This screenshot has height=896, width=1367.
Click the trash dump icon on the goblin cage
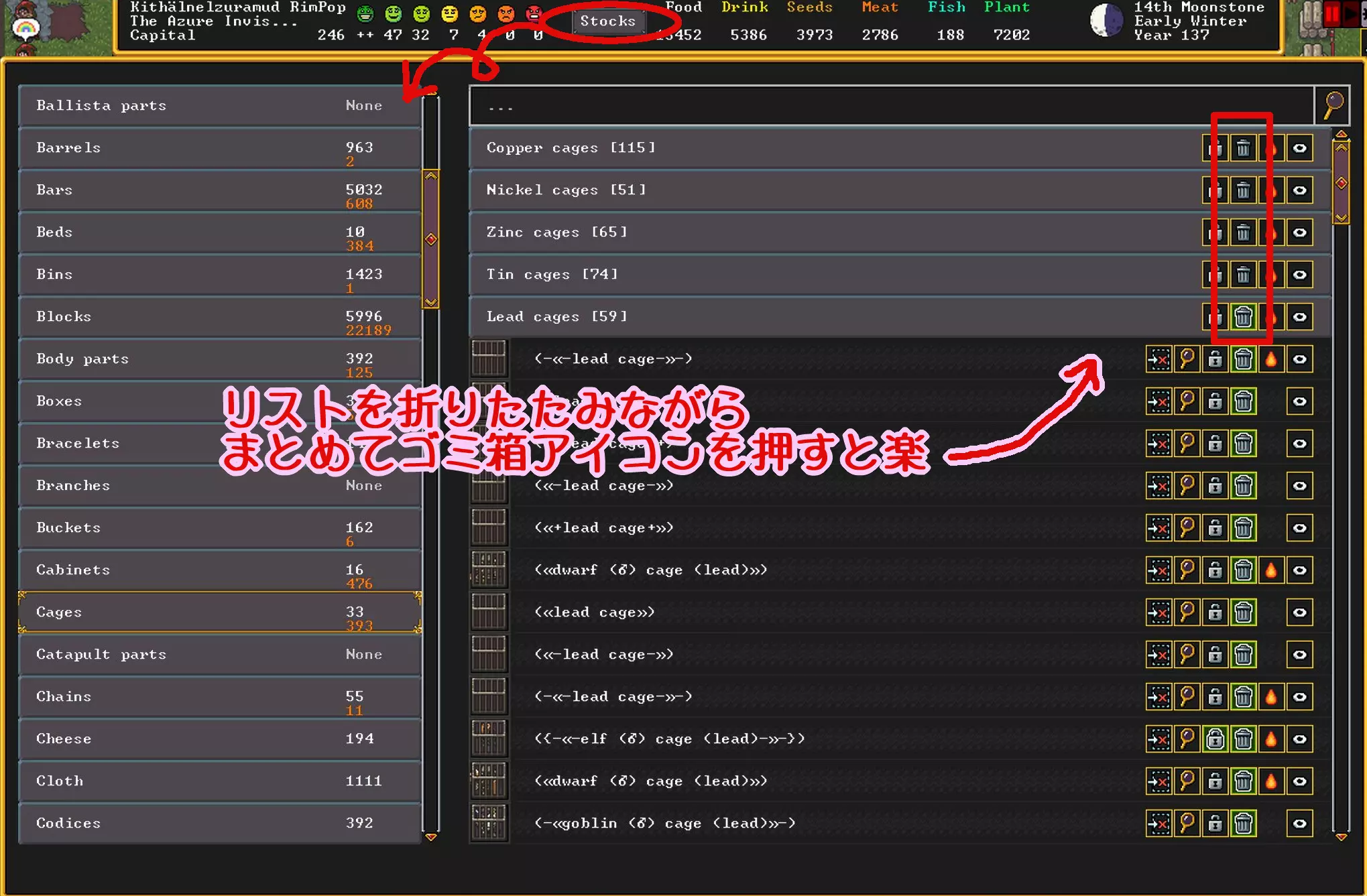[x=1243, y=823]
